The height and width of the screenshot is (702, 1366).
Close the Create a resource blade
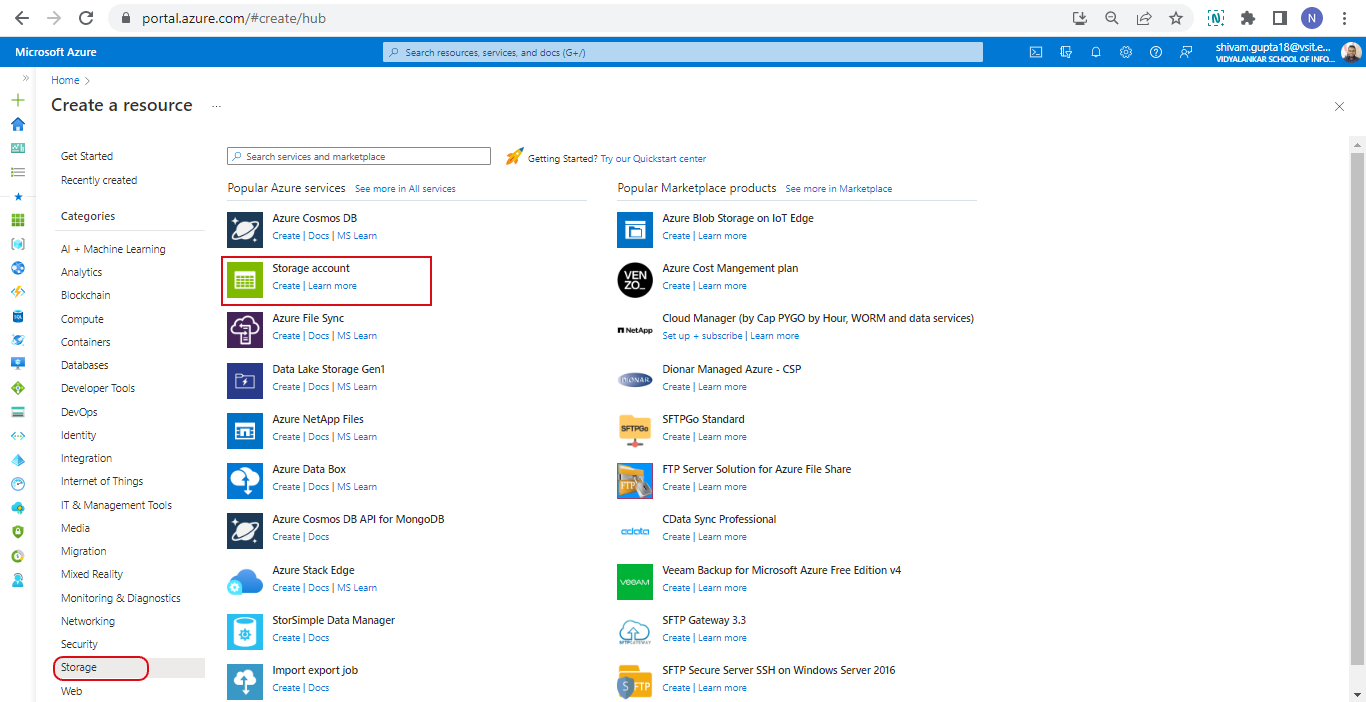(1339, 106)
